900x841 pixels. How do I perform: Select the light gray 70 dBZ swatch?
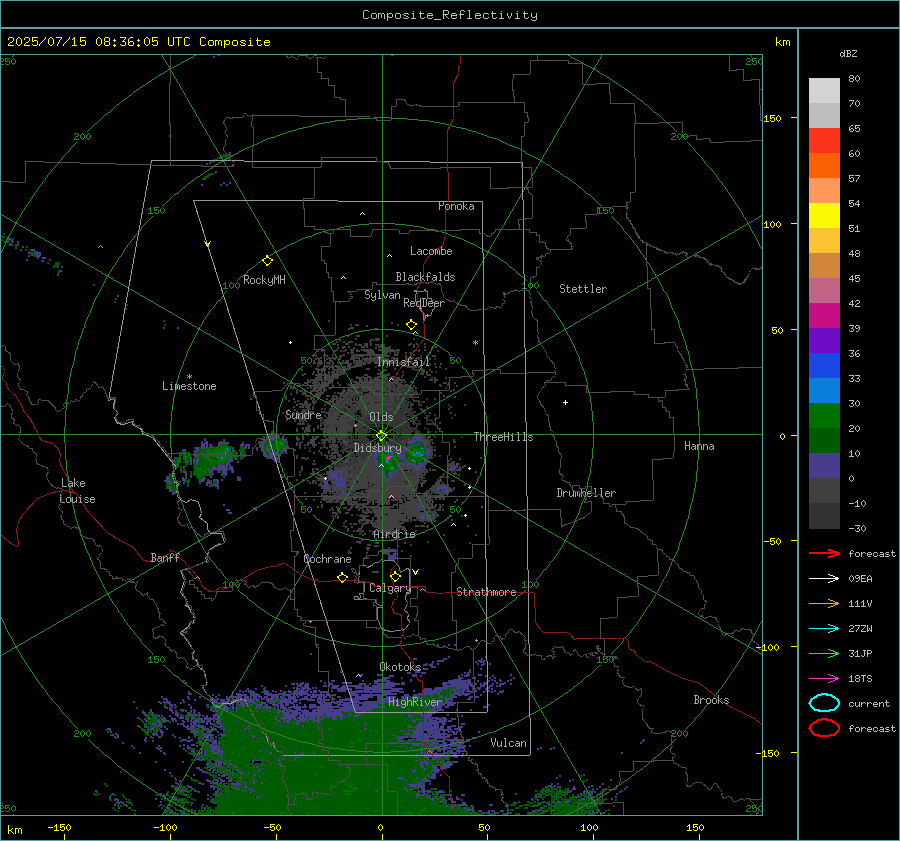824,91
